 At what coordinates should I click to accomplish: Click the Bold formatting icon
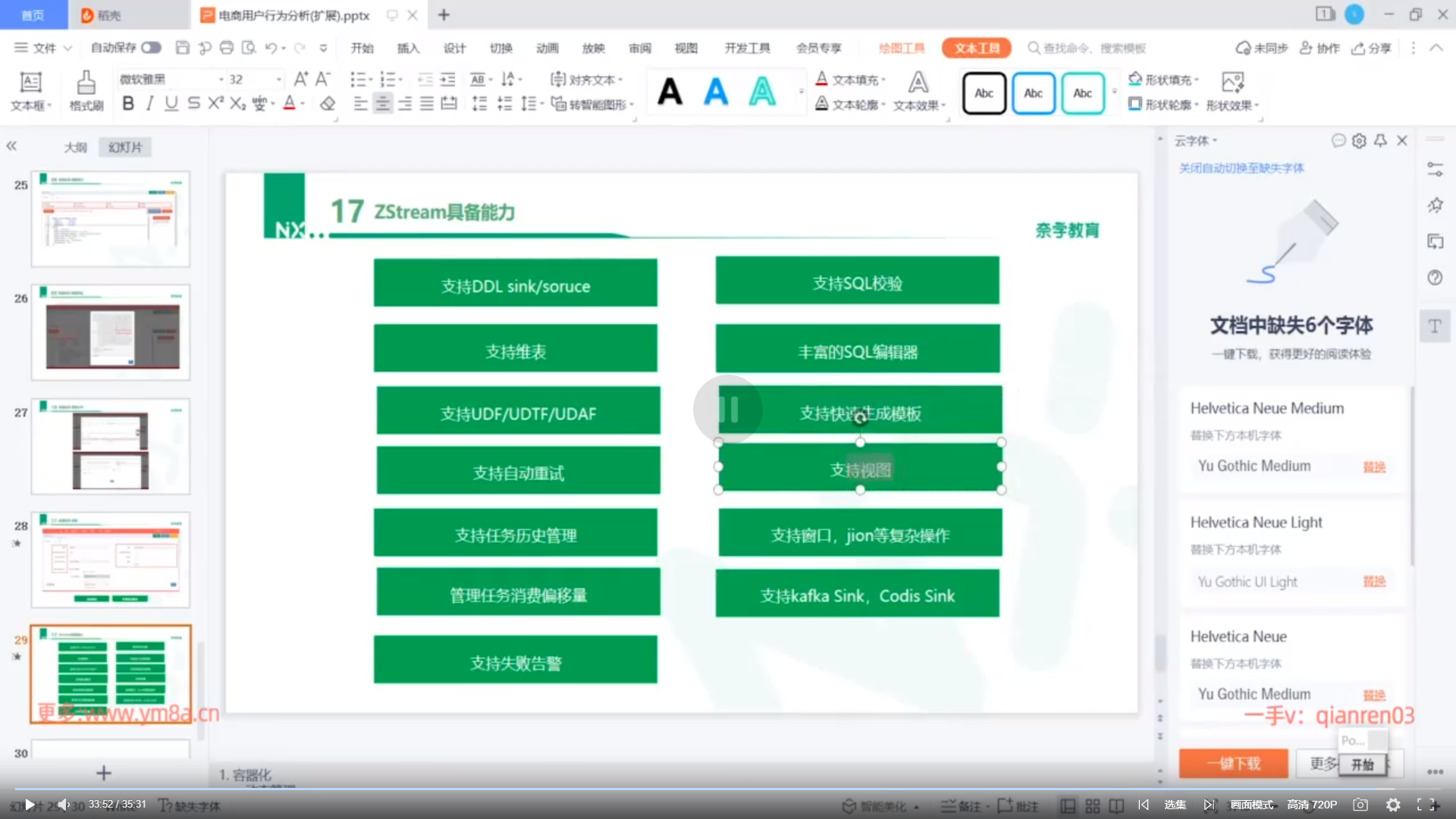pos(128,104)
